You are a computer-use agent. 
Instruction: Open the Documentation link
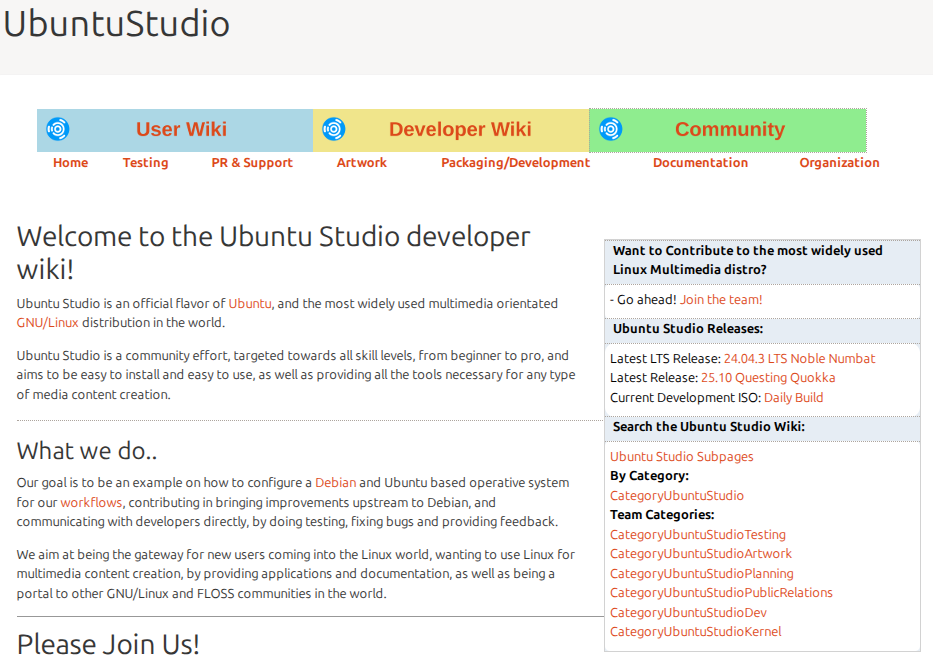(x=700, y=162)
